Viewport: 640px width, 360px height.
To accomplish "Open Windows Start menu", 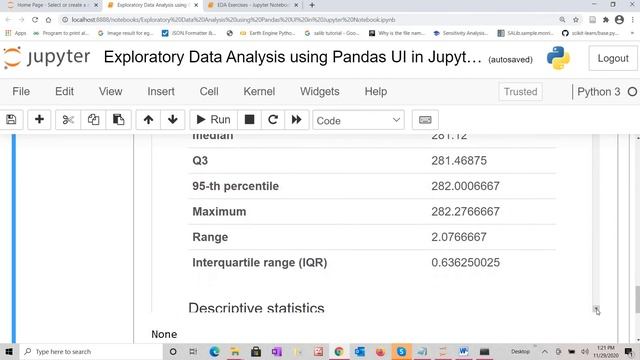I will tap(9, 351).
